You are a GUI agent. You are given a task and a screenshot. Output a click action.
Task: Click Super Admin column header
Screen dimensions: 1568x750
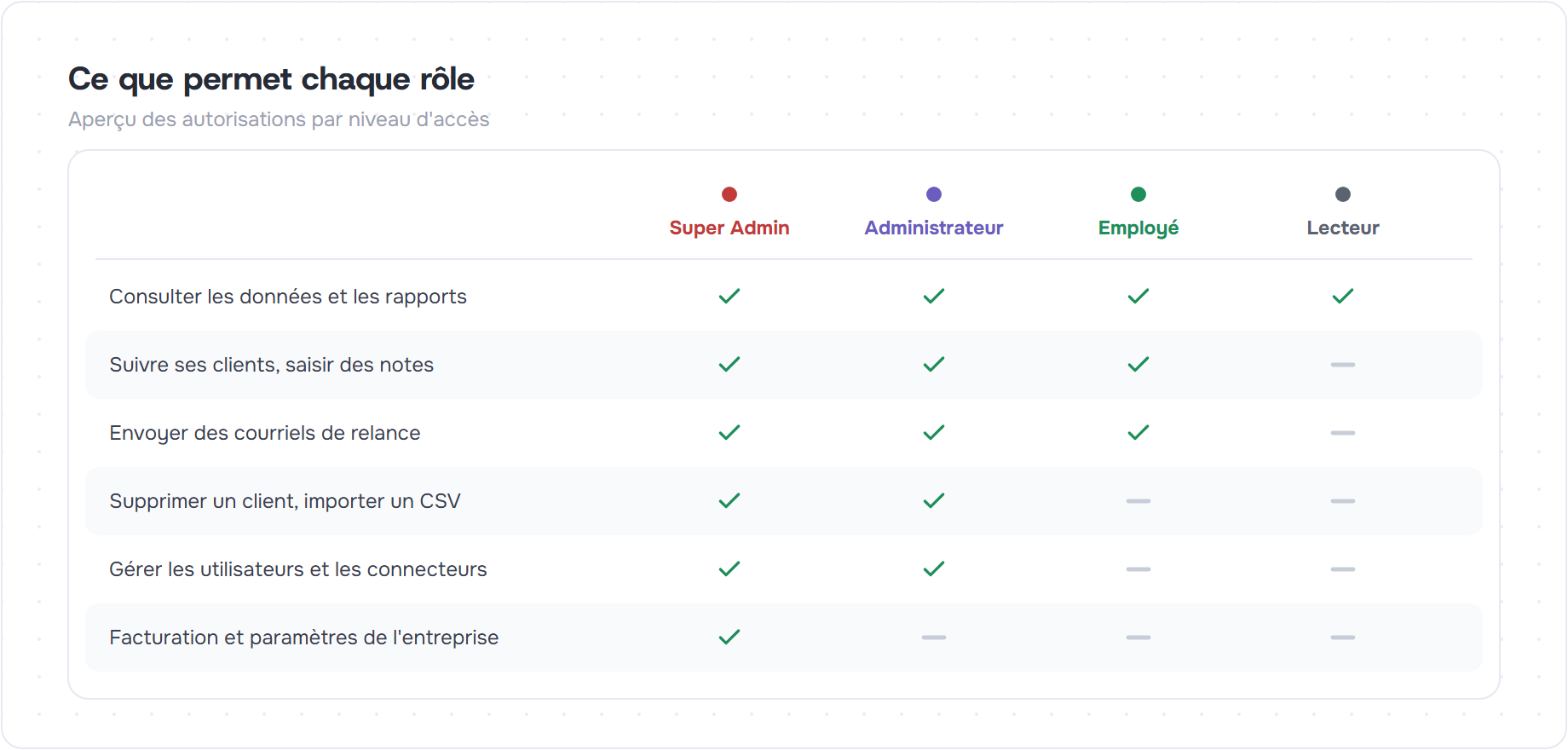[729, 228]
